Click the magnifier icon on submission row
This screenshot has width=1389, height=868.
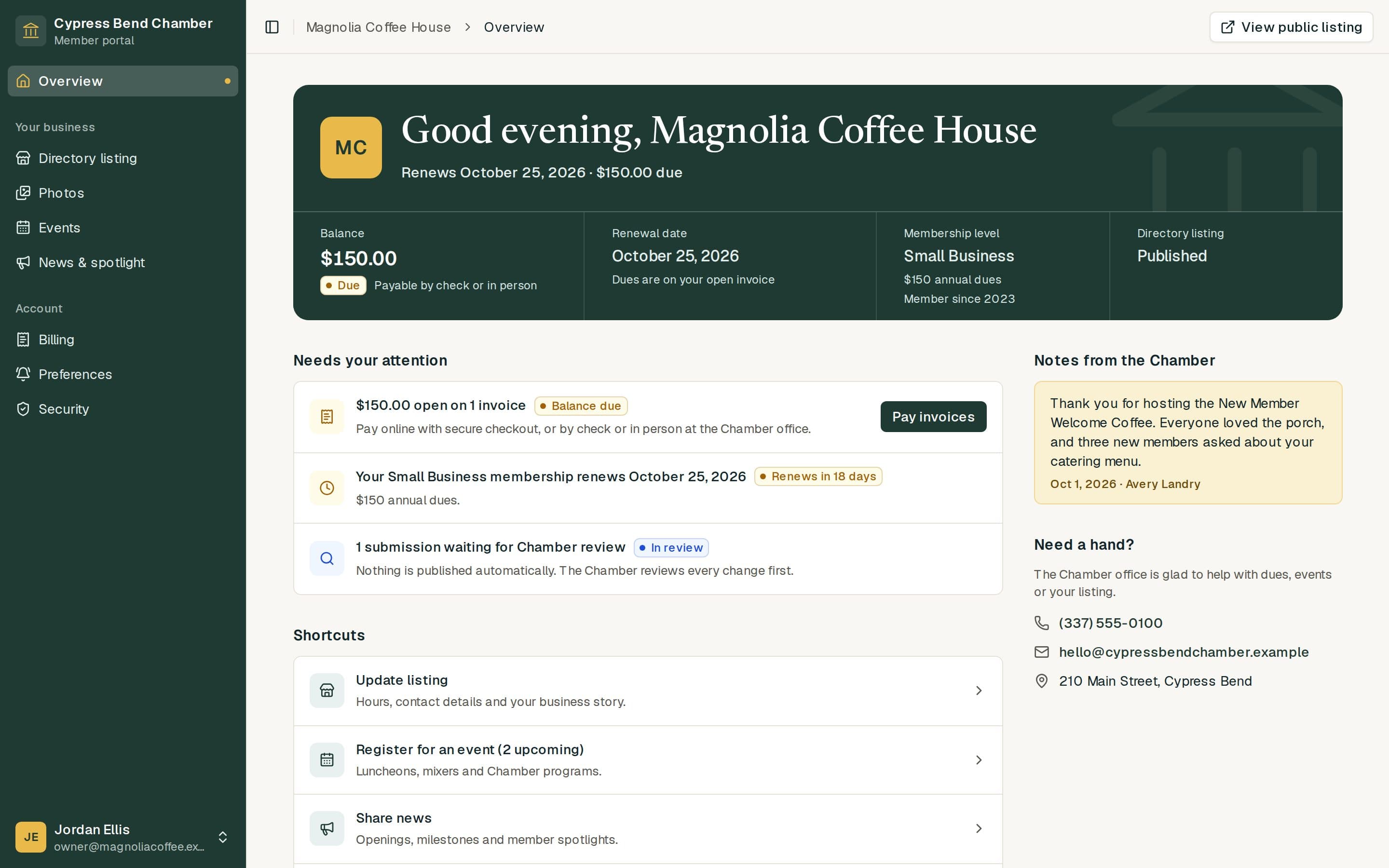pos(327,558)
